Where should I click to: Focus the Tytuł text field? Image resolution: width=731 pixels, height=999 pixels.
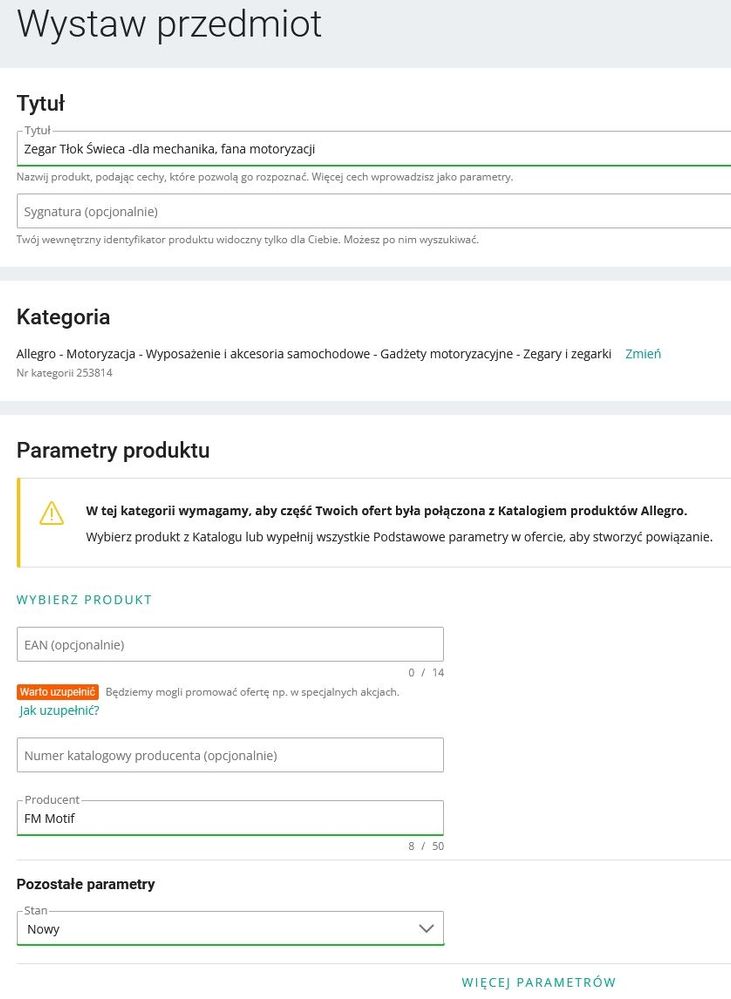pyautogui.click(x=370, y=149)
